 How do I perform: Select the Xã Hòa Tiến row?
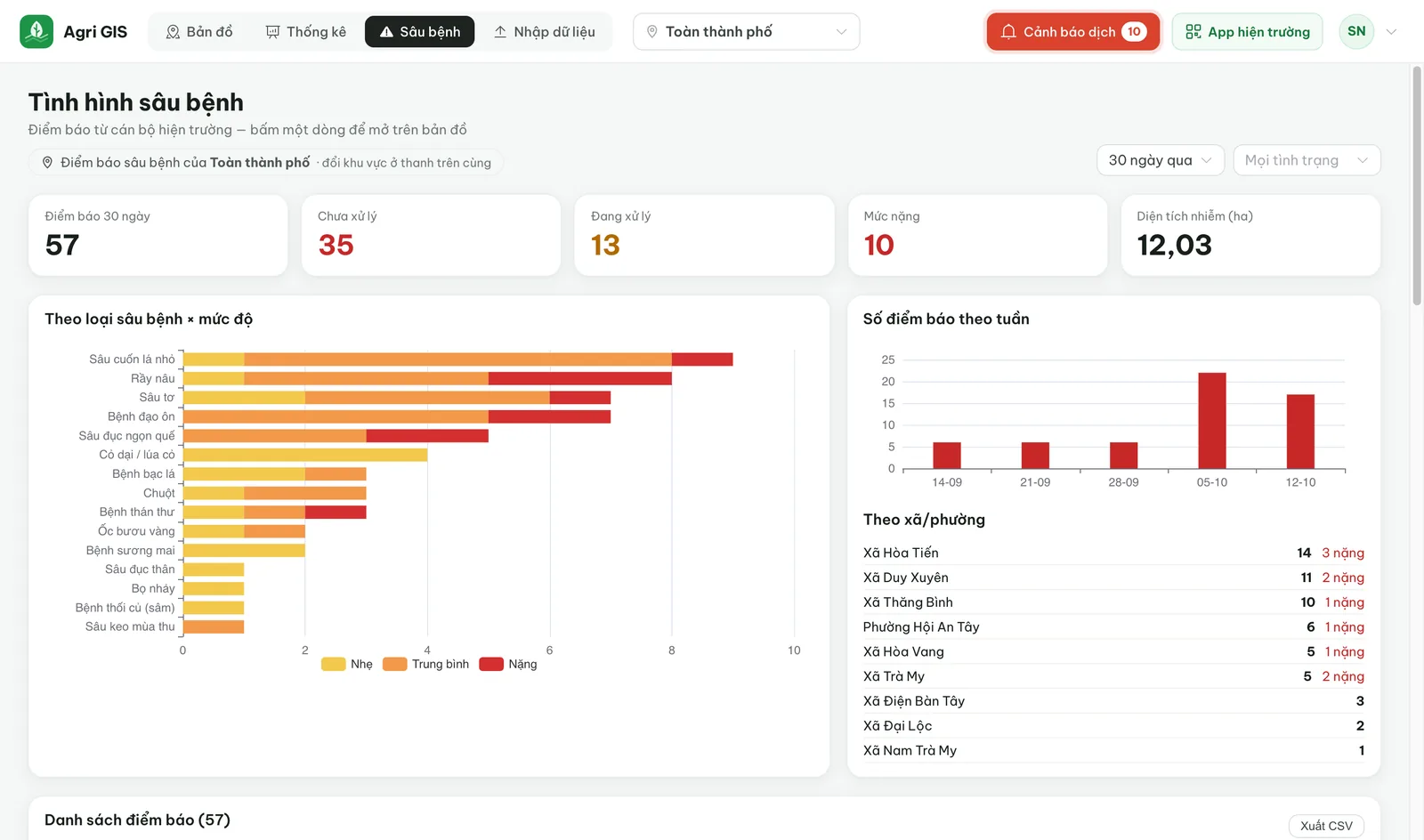(1113, 553)
